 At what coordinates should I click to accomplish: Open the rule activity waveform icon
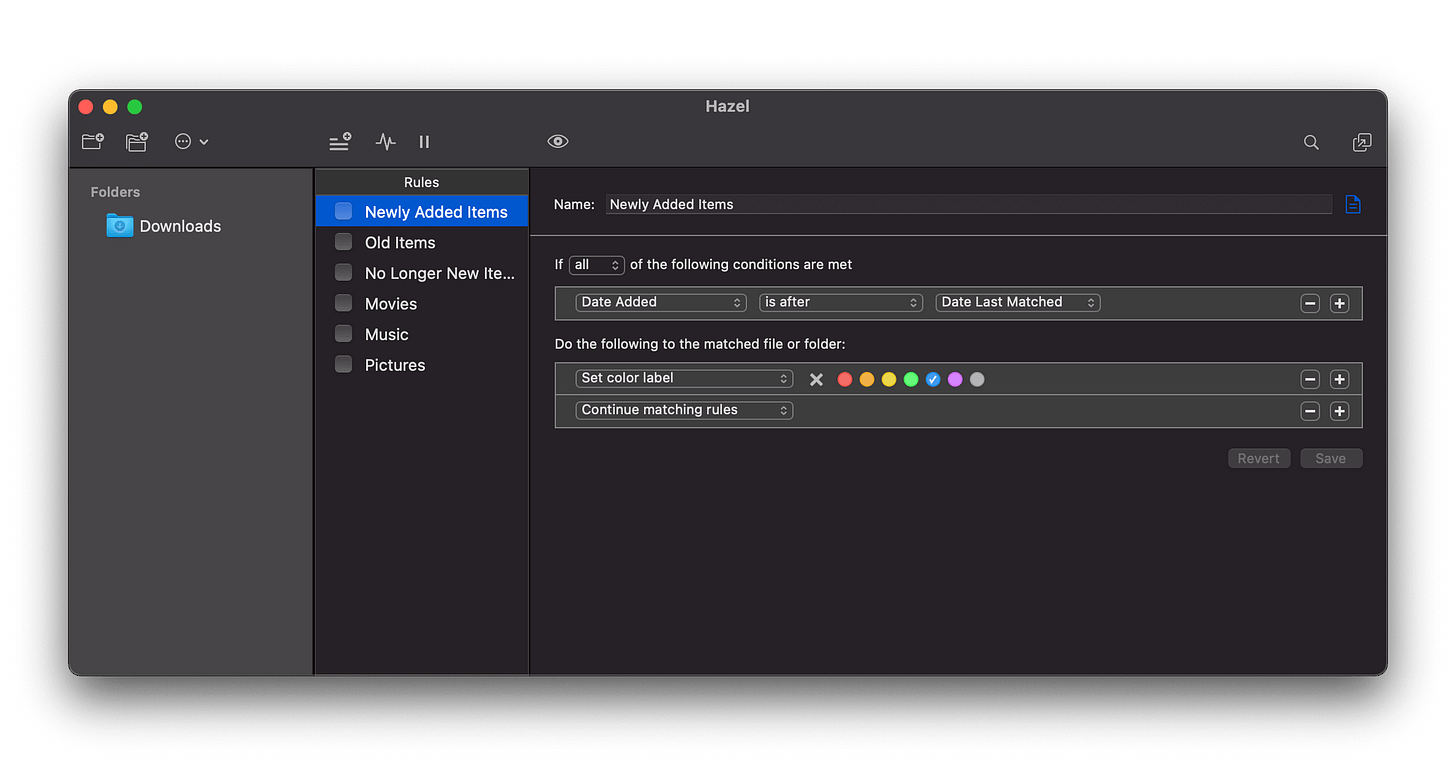tap(385, 142)
